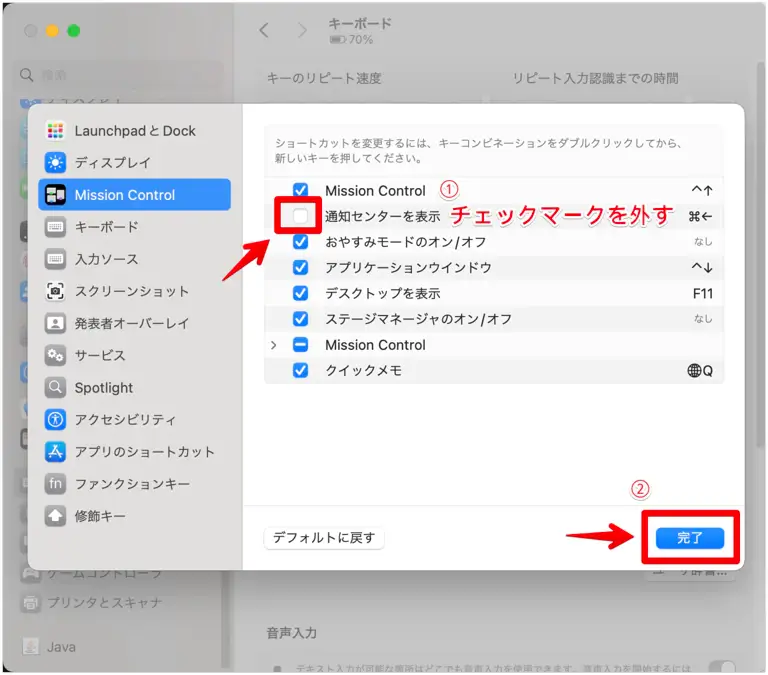Select the ファンクションキー fn icon
This screenshot has height=675, width=768.
click(56, 484)
